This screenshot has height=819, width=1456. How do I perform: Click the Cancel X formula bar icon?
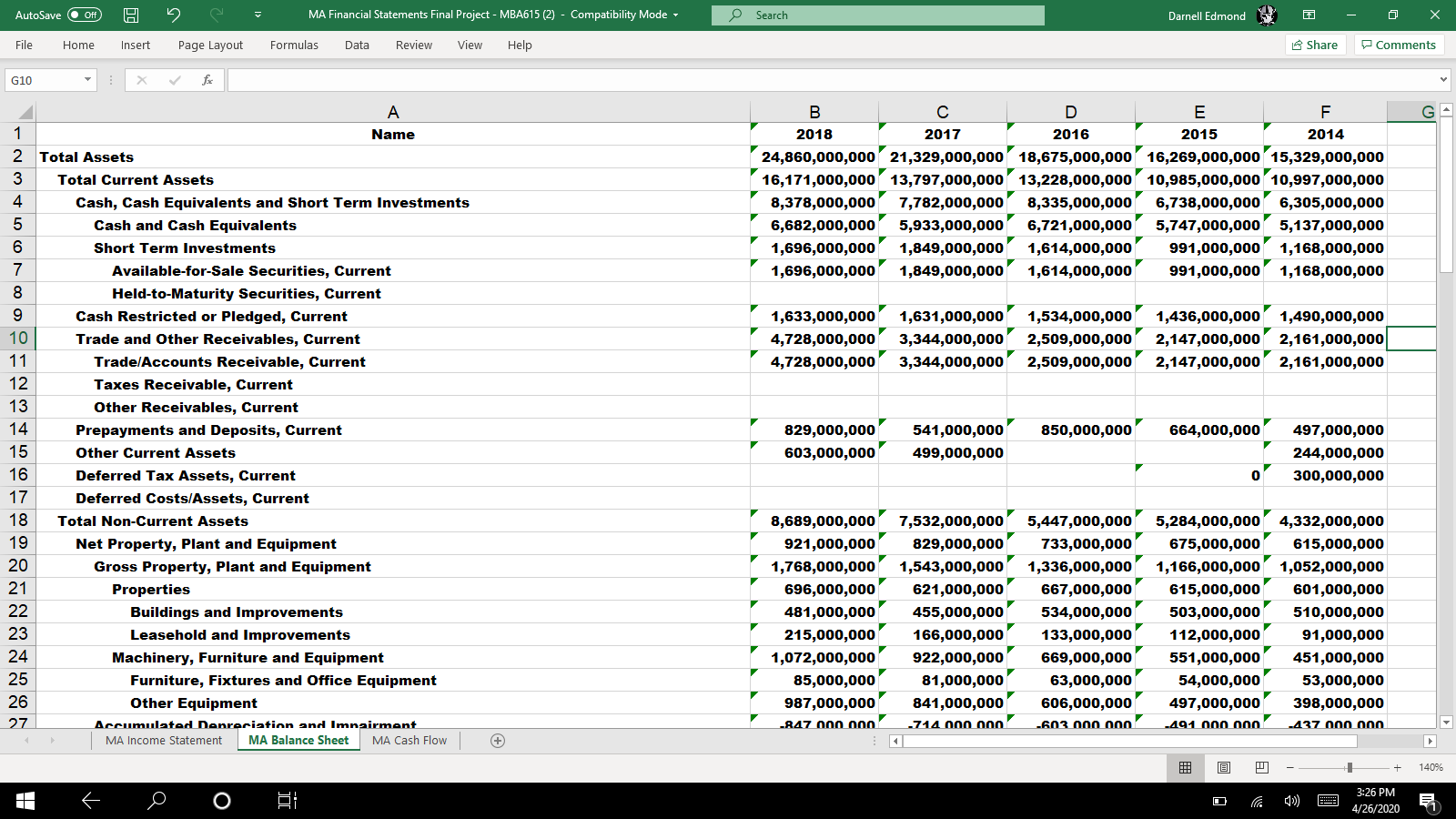(x=142, y=80)
